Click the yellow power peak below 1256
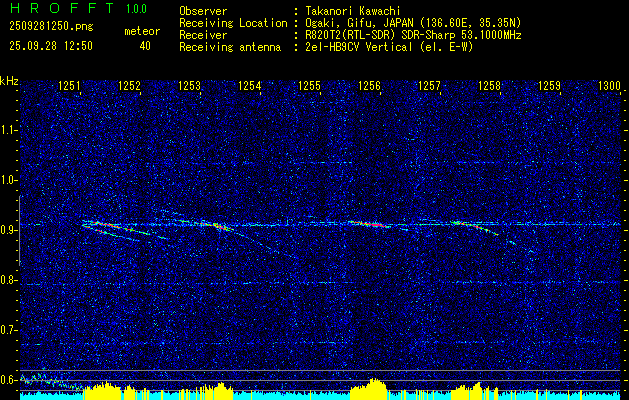 (x=370, y=389)
